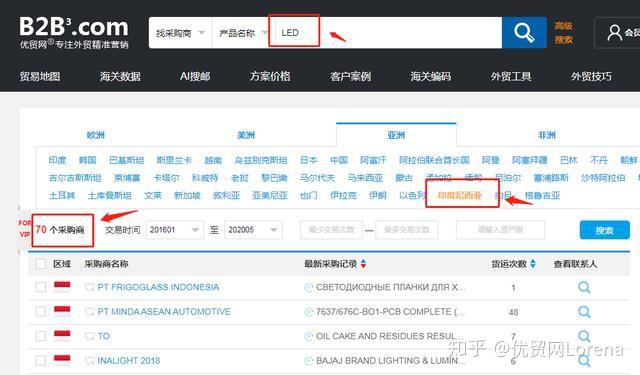Click clock icon beside СВЕТОДИОДНЫЕ record
The width and height of the screenshot is (640, 375).
(309, 288)
